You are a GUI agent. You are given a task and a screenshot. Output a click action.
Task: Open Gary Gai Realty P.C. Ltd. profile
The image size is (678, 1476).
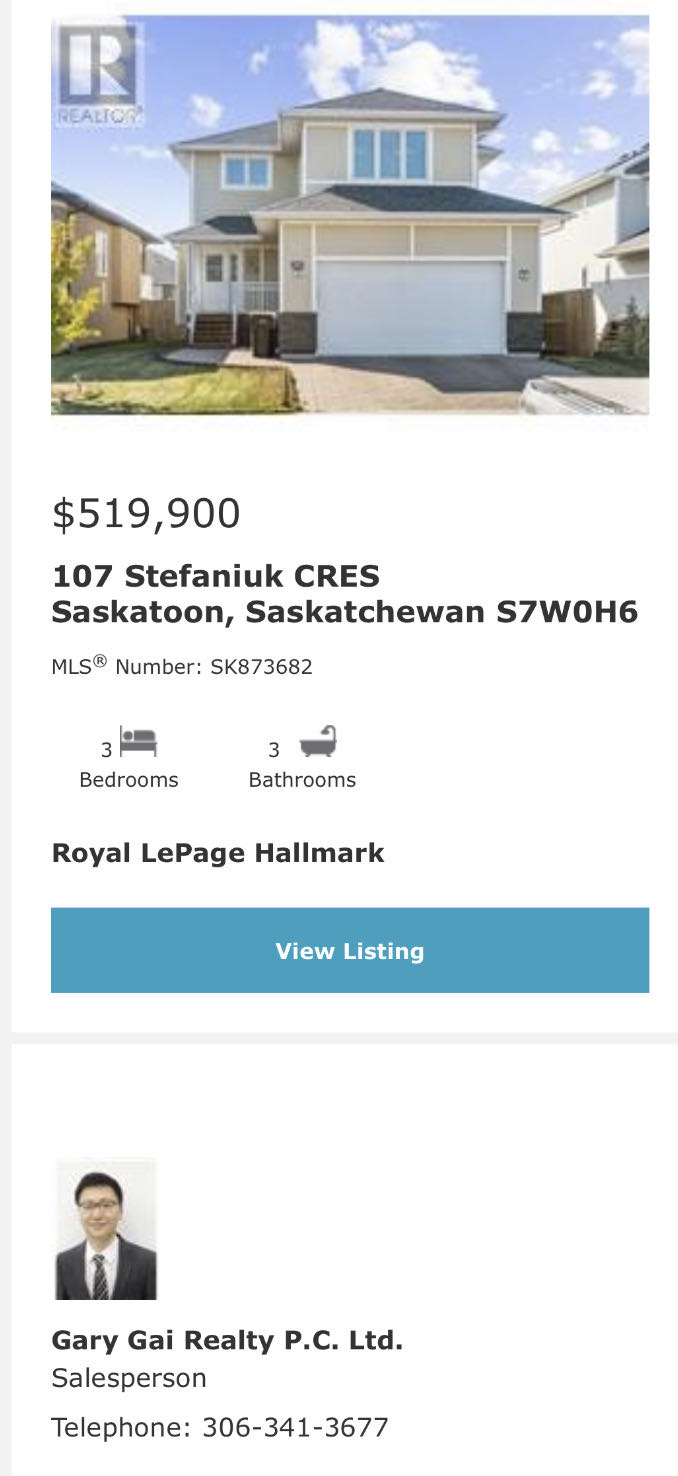point(227,1340)
